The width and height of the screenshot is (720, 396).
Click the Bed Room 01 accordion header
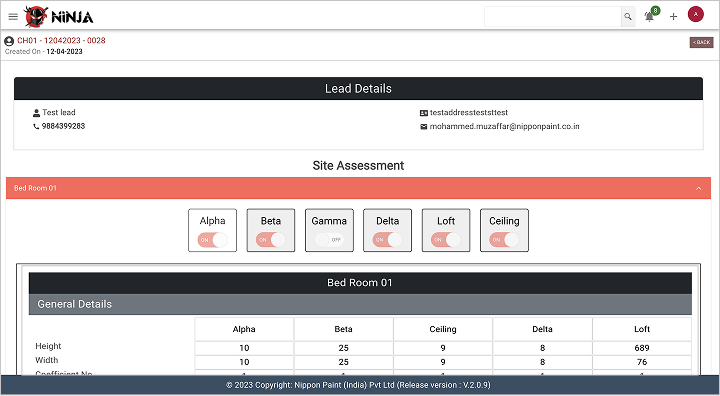tap(358, 188)
